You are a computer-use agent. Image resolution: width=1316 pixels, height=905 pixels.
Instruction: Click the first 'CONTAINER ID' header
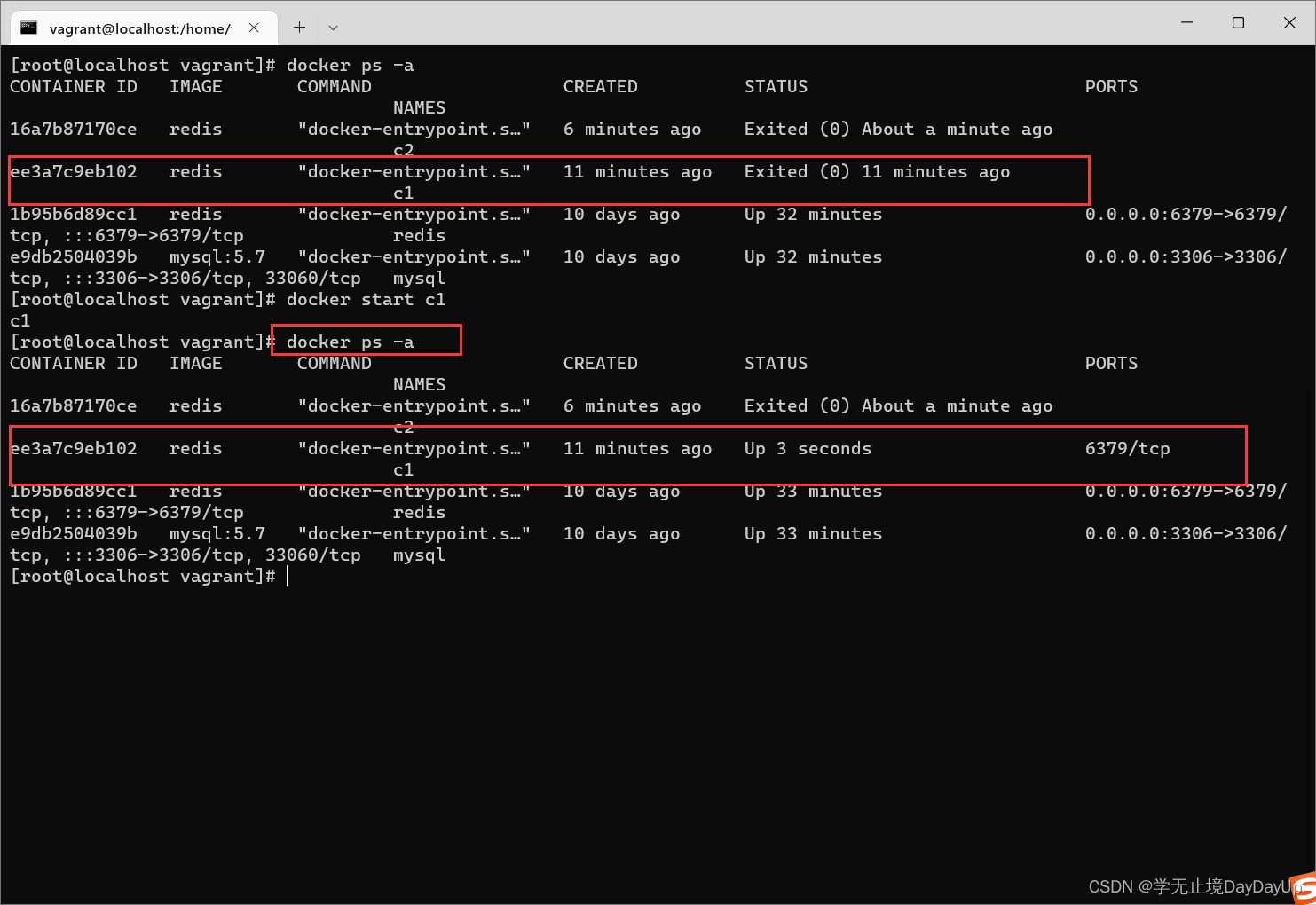(74, 87)
